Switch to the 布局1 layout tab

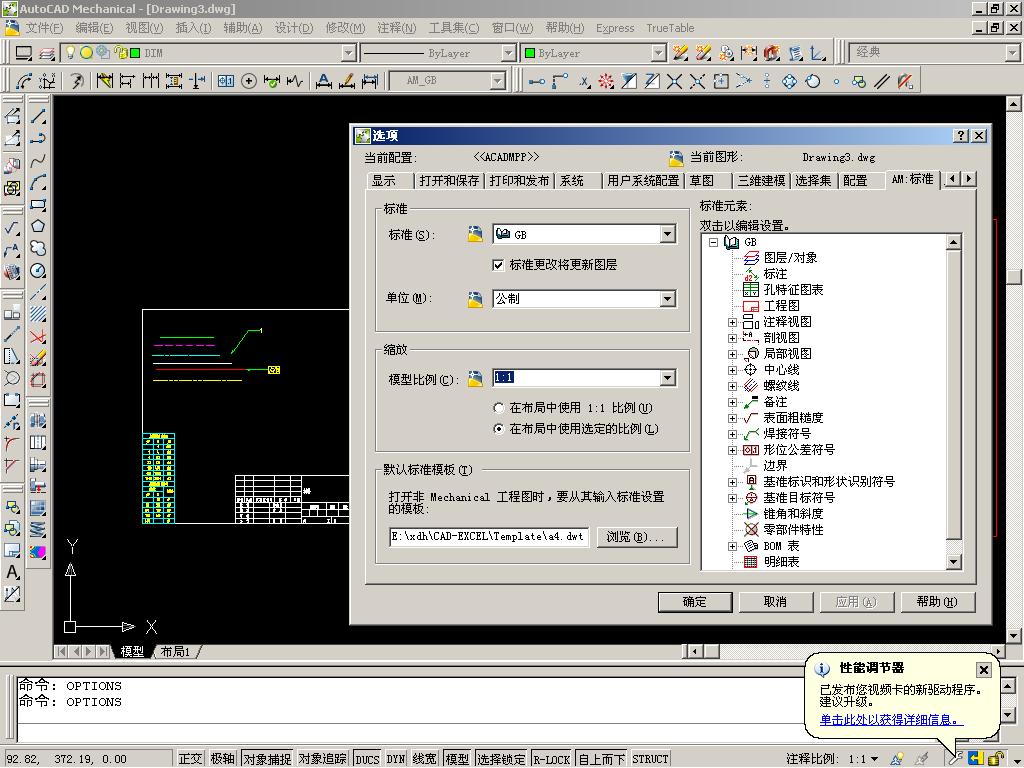[x=175, y=652]
